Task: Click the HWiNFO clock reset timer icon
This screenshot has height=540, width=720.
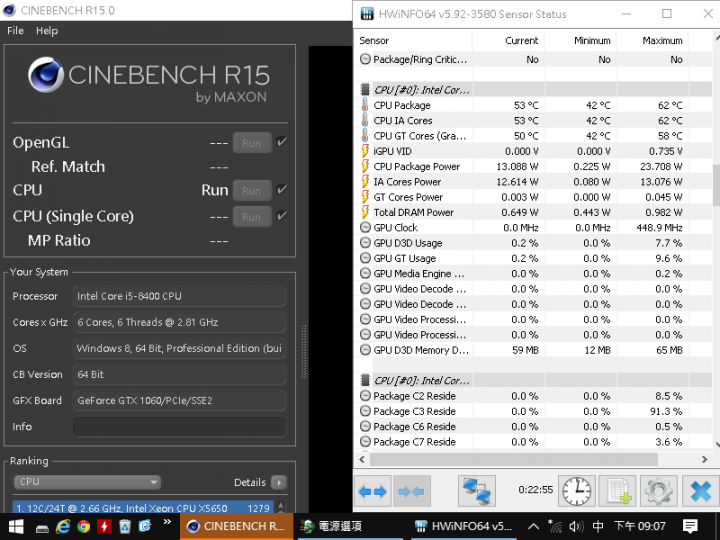Action: coord(577,491)
